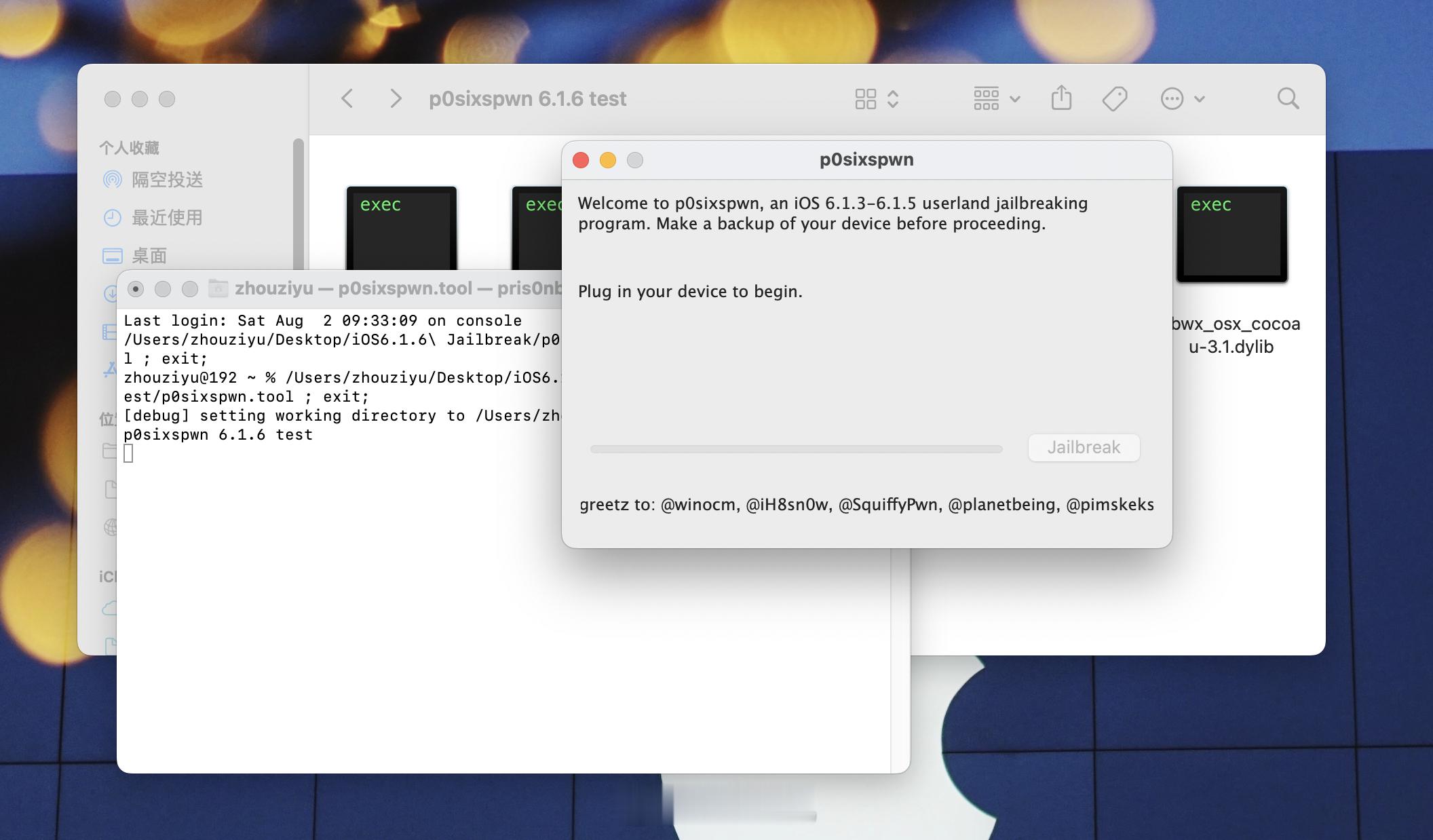Click Terminal '[debug] setting working directory' line
The height and width of the screenshot is (840, 1433).
pyautogui.click(x=342, y=416)
